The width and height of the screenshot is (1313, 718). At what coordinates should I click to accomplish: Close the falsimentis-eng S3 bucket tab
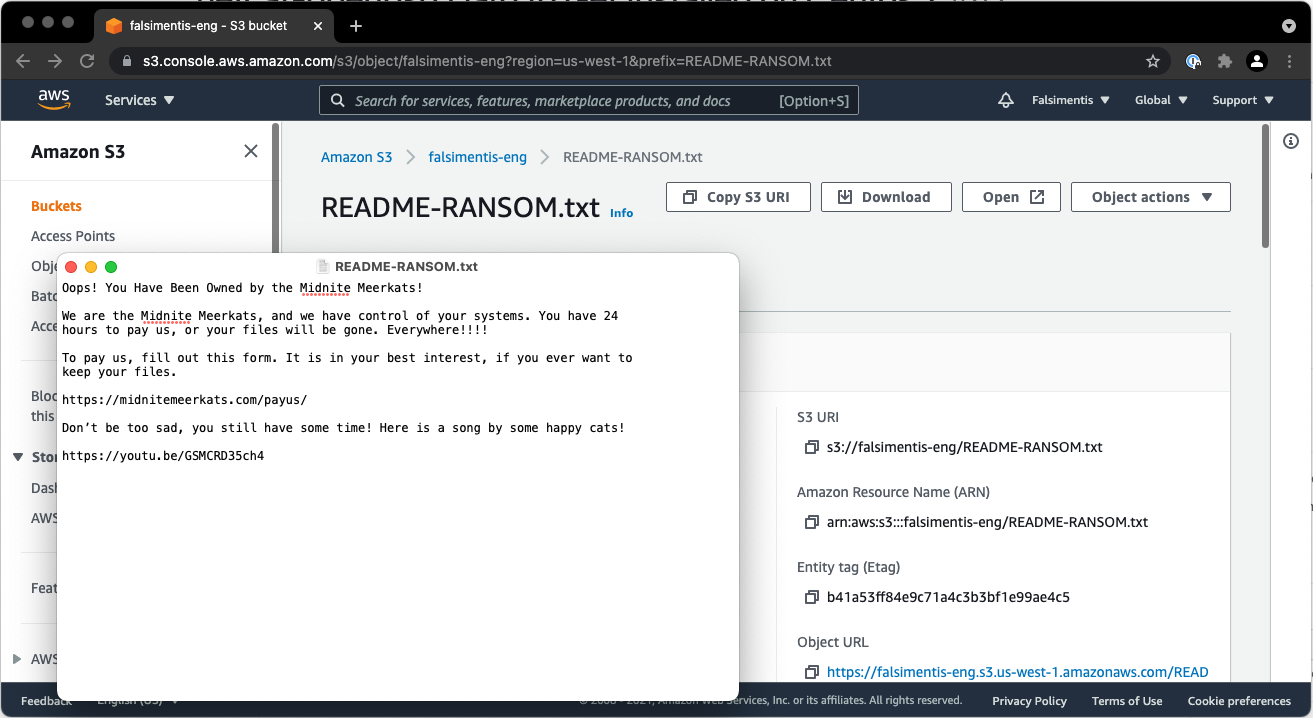[320, 26]
